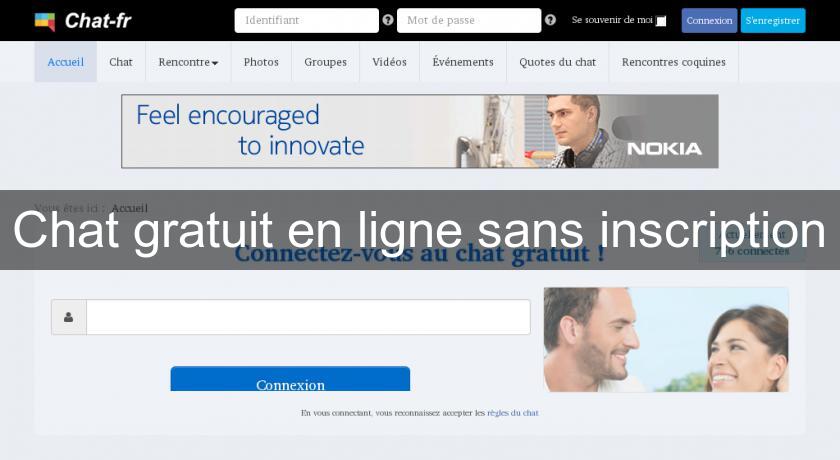Expand the Rencontre dropdown menu
This screenshot has height=460, width=840.
(188, 62)
